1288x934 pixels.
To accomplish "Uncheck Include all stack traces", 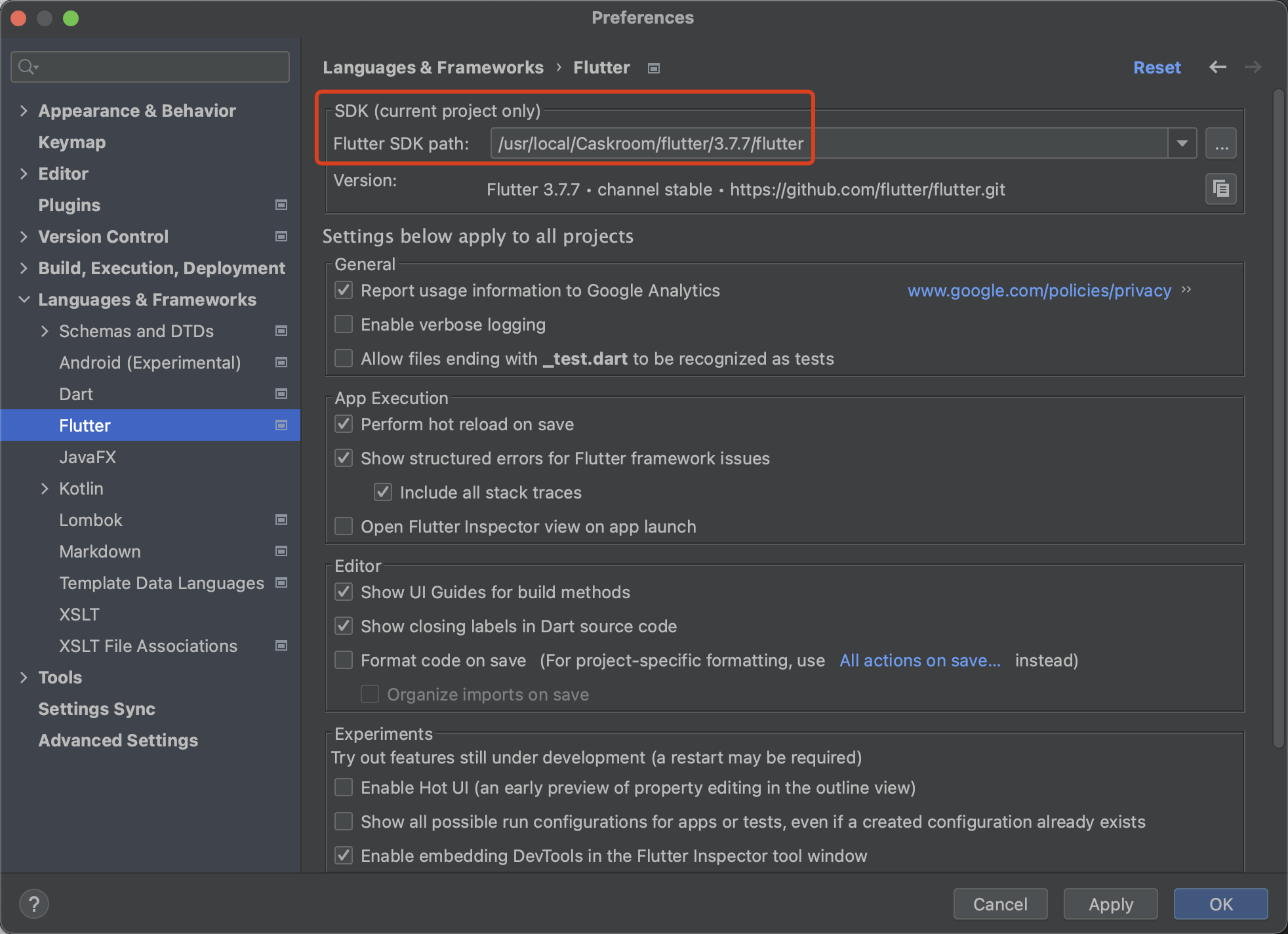I will [x=383, y=493].
